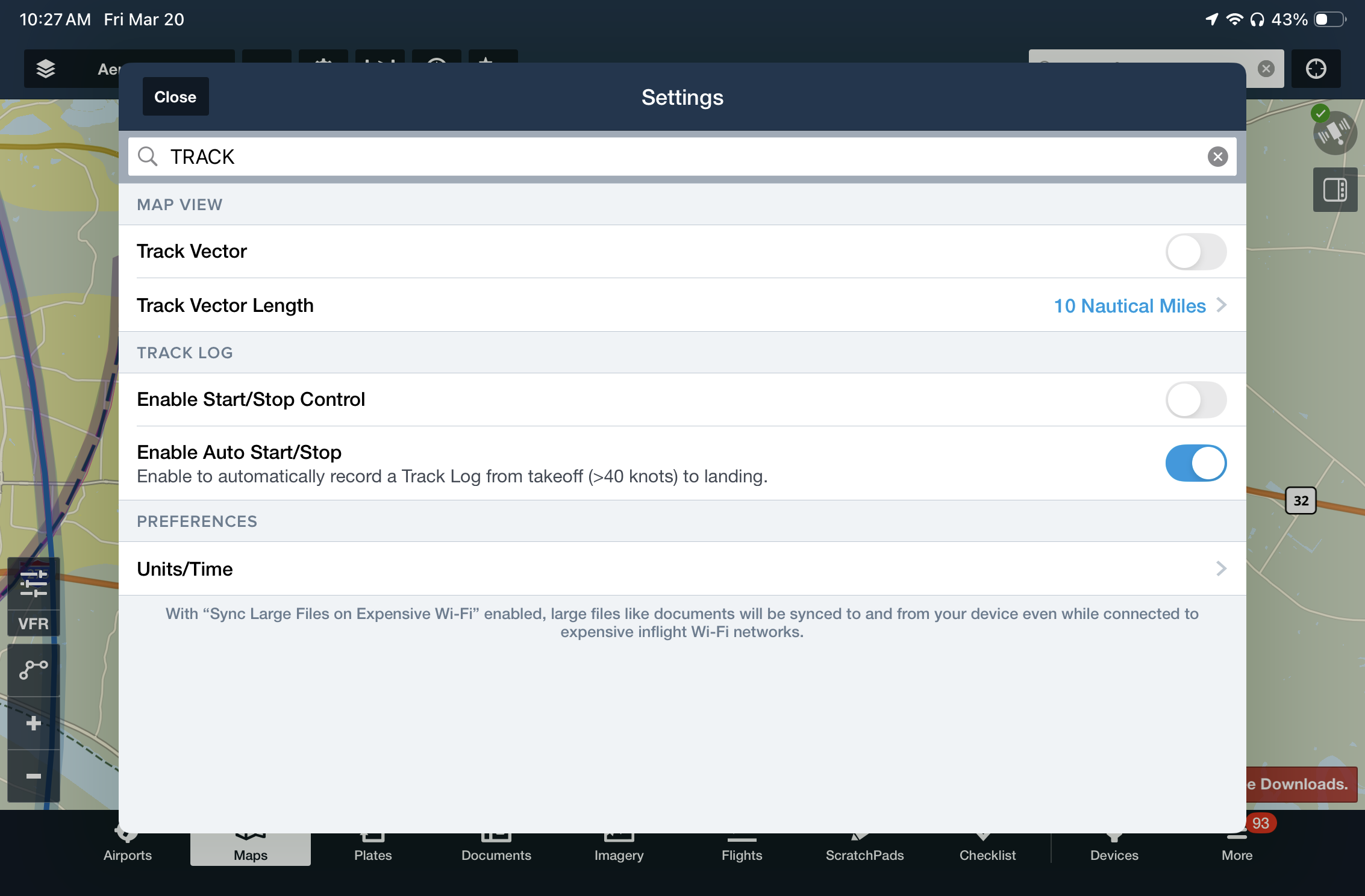Click the VFR flight rules selector

[x=34, y=624]
